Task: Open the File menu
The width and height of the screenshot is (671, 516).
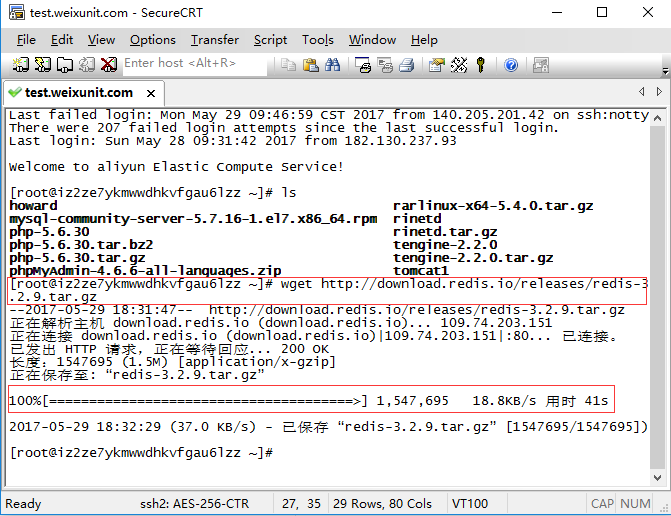Action: click(26, 40)
